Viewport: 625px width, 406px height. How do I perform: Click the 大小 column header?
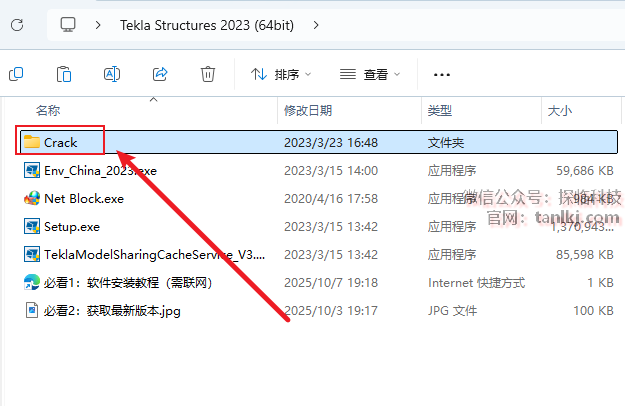(x=558, y=110)
